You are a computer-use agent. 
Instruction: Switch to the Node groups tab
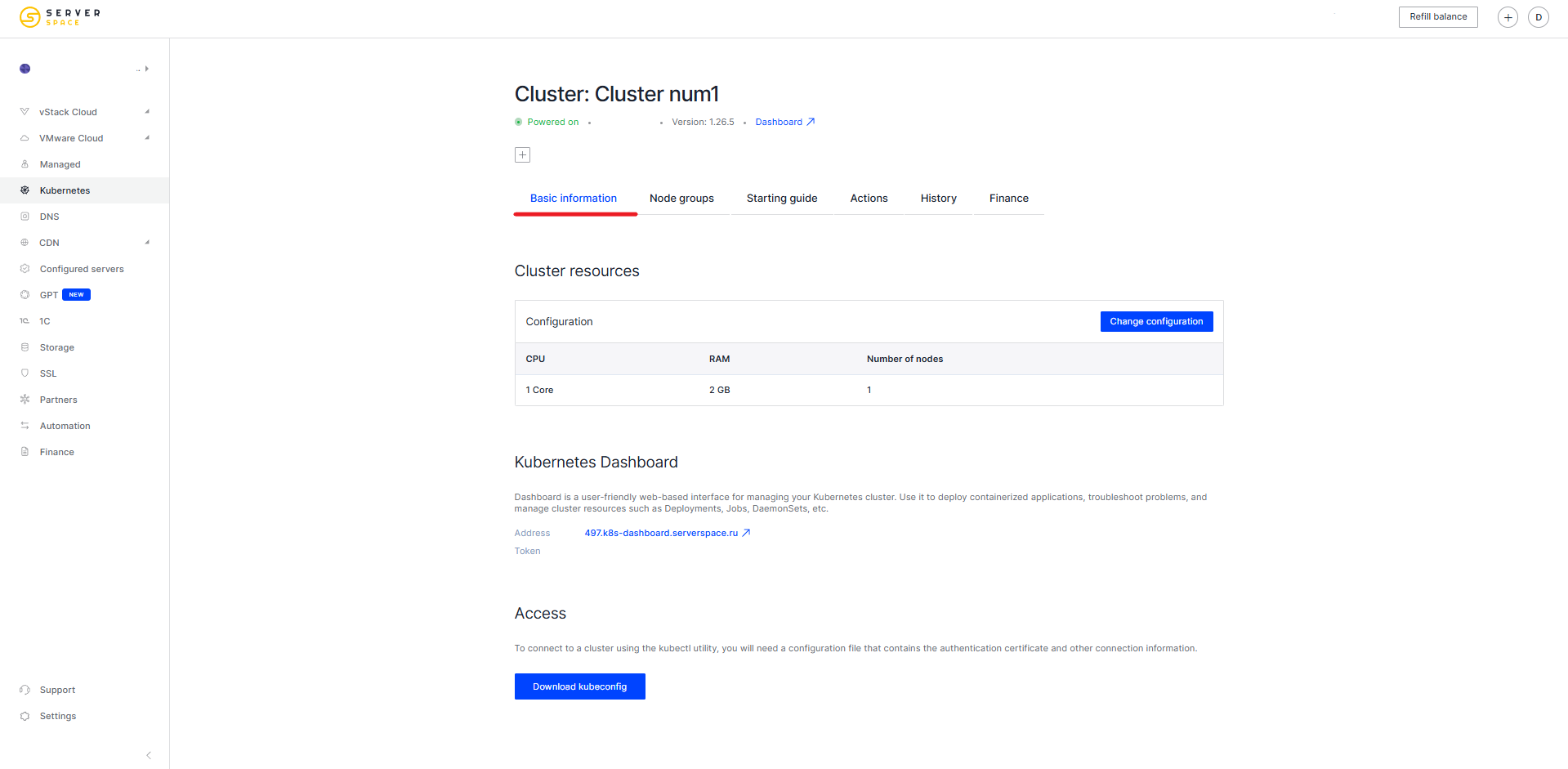(x=681, y=199)
